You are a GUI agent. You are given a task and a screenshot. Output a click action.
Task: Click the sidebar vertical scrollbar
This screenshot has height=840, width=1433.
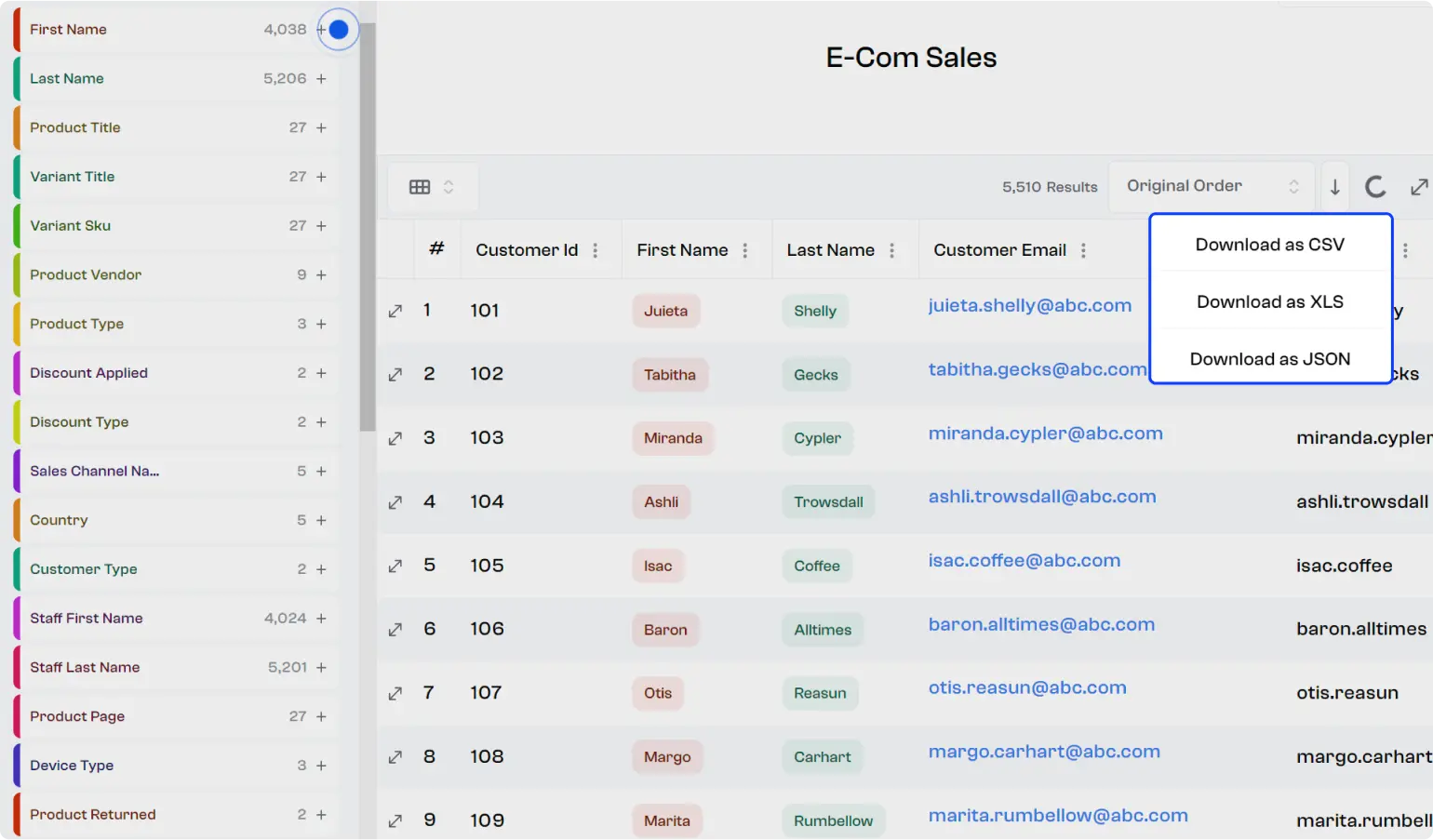(x=368, y=227)
